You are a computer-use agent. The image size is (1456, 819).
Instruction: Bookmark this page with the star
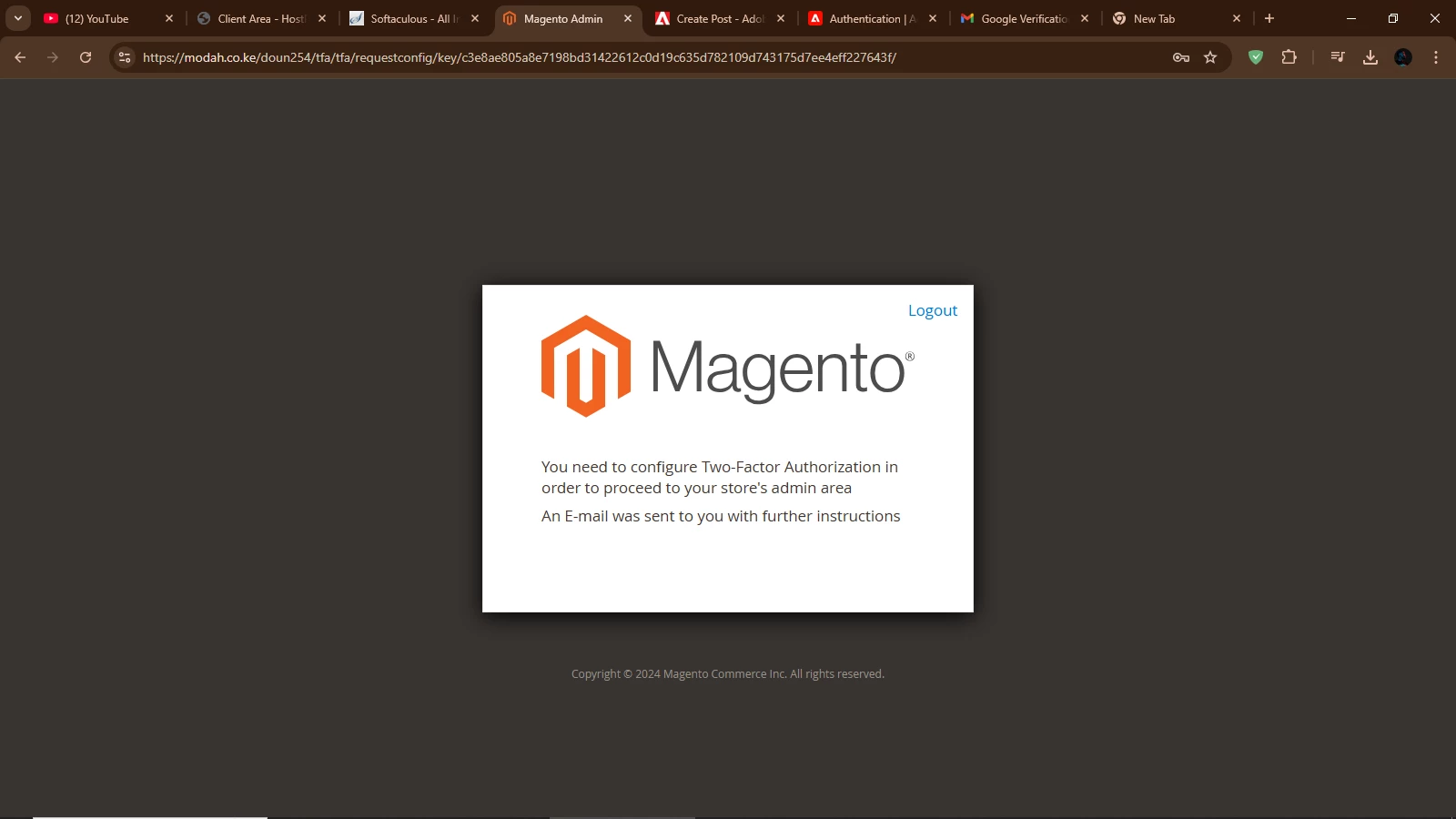tap(1210, 57)
